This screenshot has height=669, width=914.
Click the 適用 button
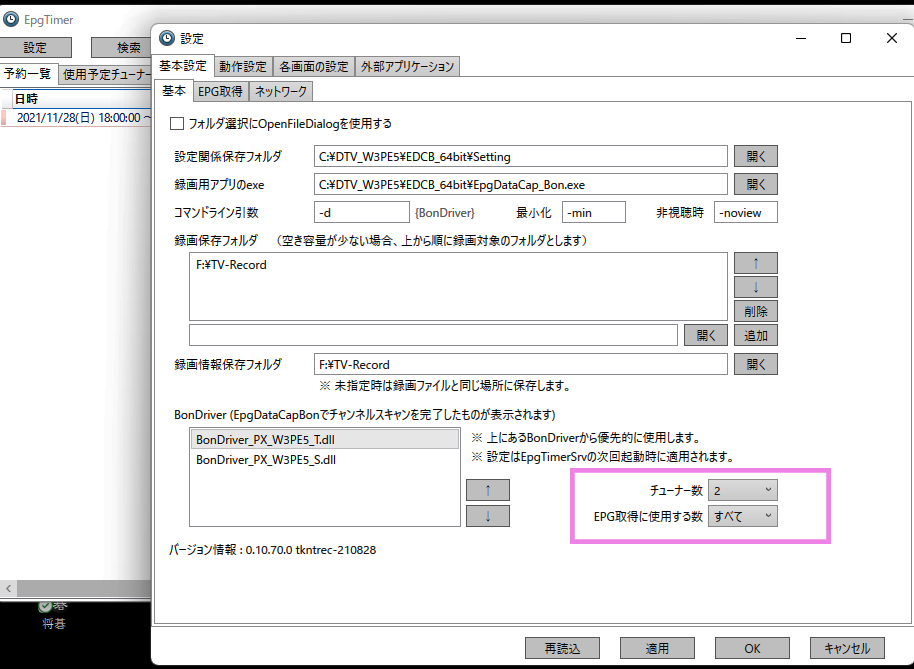click(x=657, y=648)
